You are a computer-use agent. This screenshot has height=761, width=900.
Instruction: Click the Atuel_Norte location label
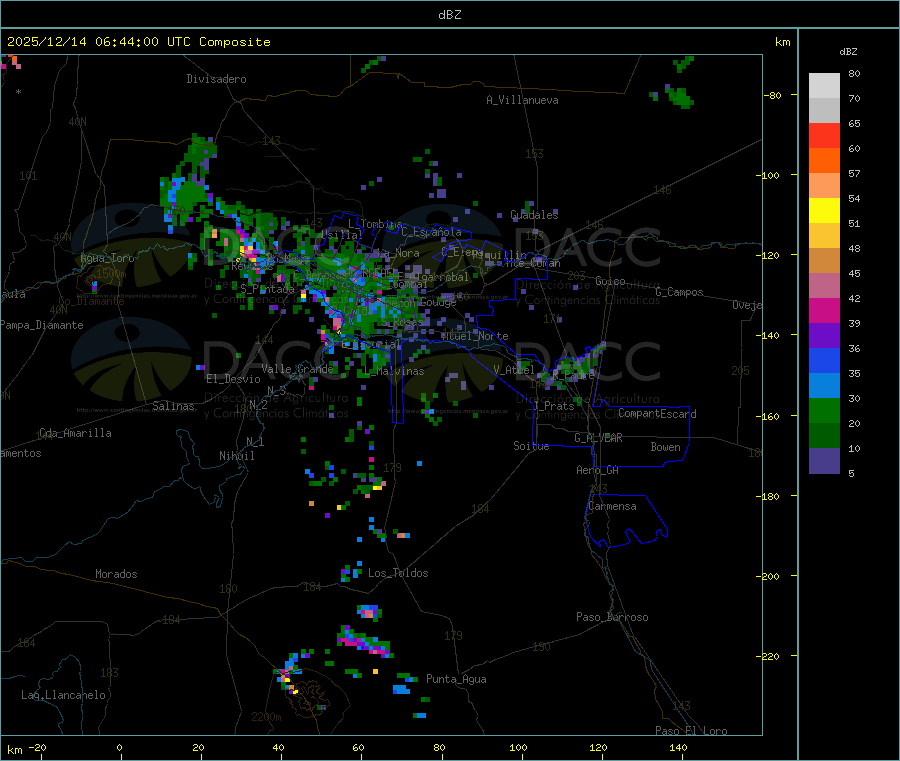point(475,336)
